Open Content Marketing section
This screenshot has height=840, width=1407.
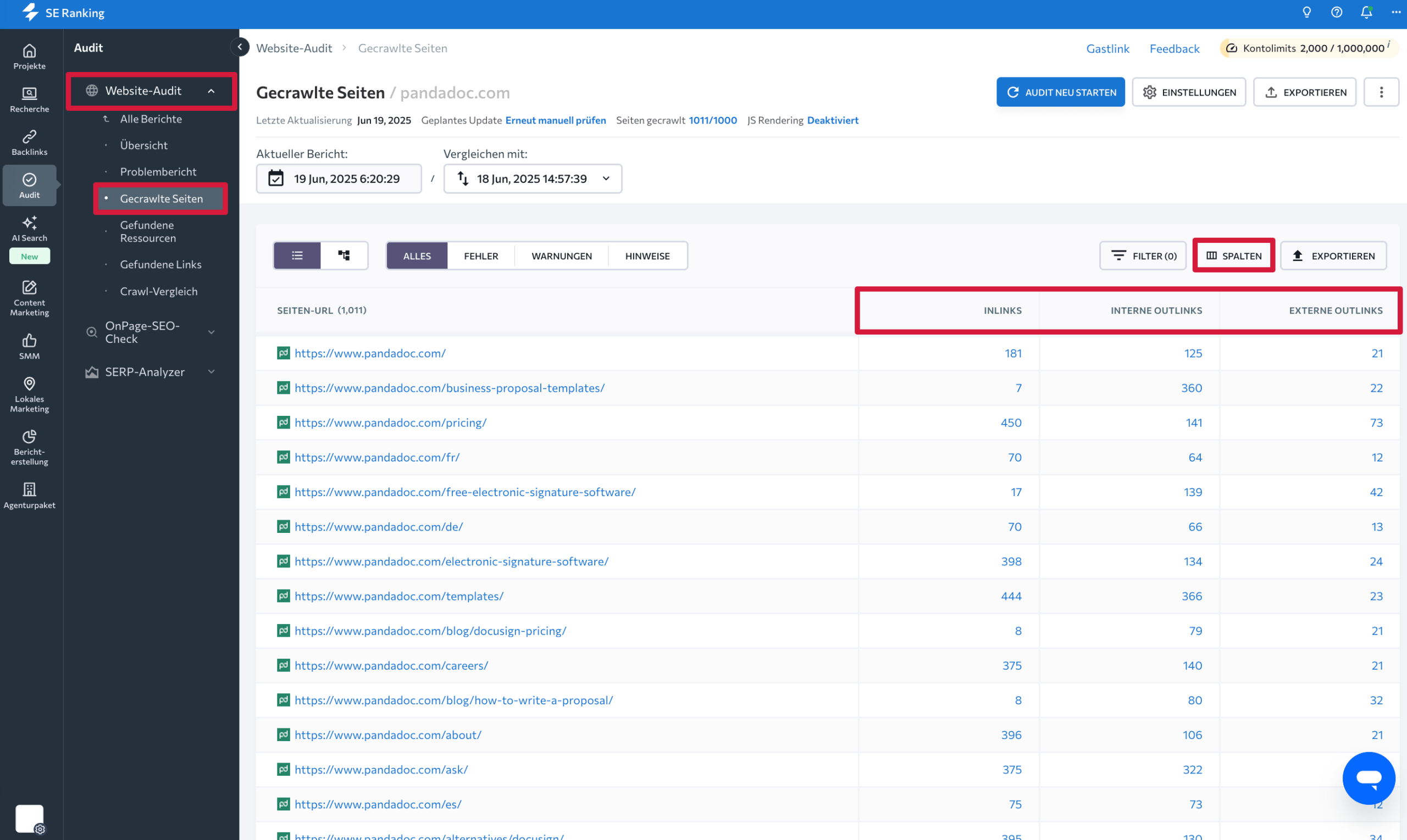coord(30,298)
